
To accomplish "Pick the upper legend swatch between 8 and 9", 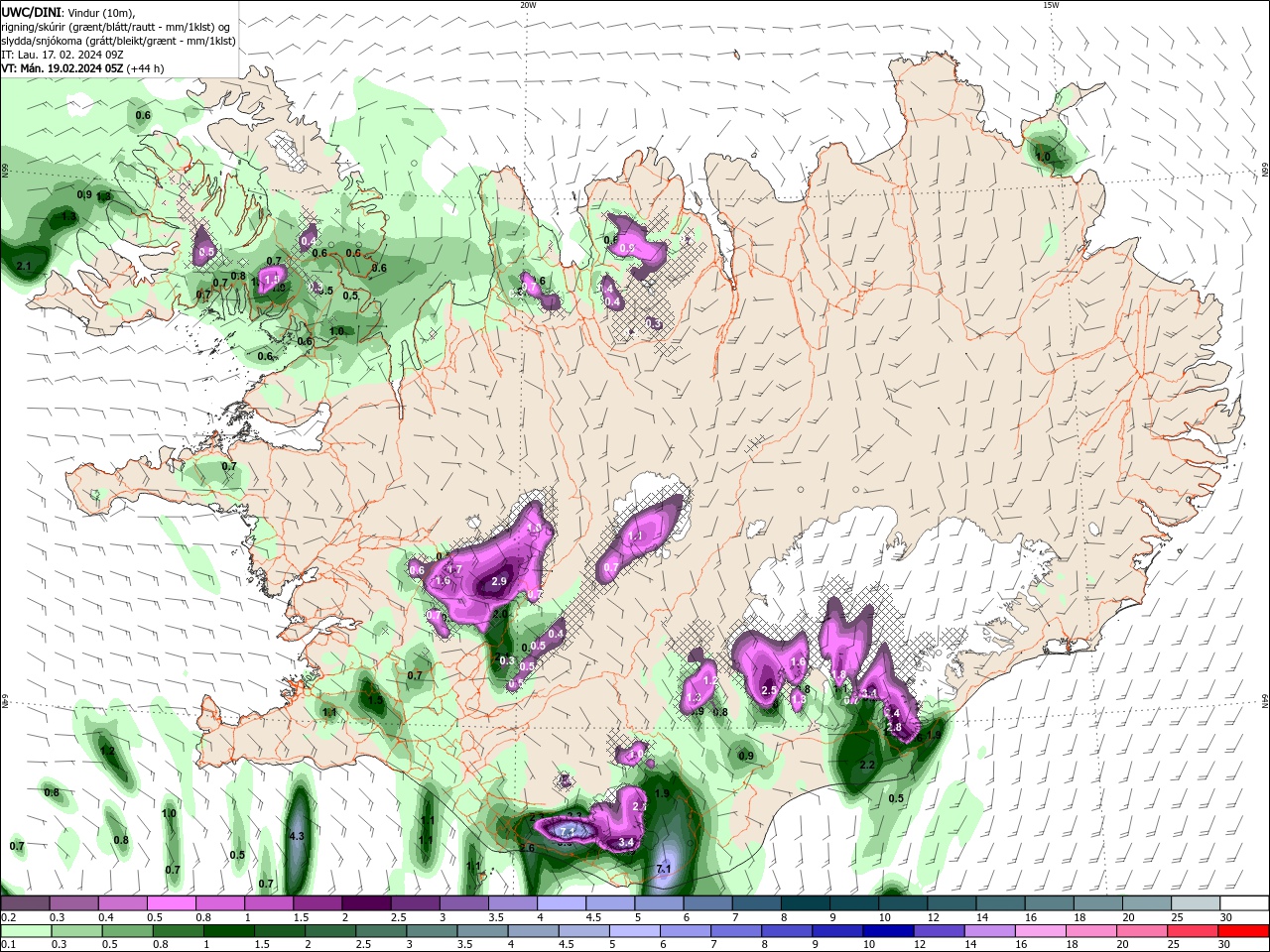I will pos(806,903).
